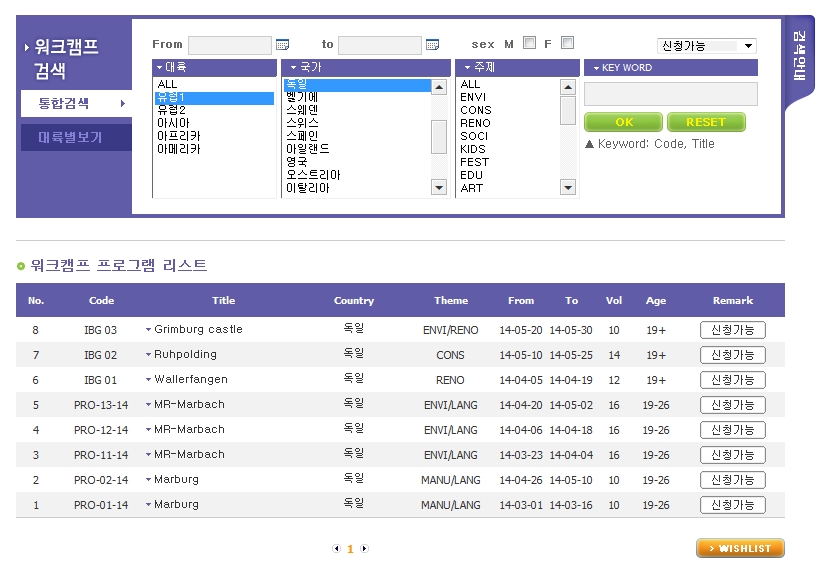Check the M sex checkbox
Viewport: 820px width, 569px height.
[529, 43]
